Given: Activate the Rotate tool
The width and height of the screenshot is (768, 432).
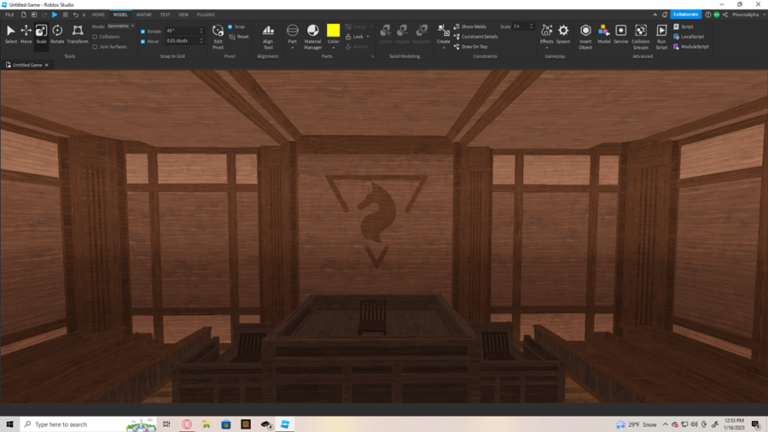Looking at the screenshot, I should (57, 34).
